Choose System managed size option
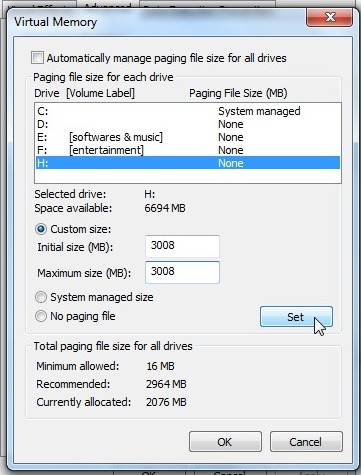Viewport: 361px width, 475px height. [x=41, y=297]
